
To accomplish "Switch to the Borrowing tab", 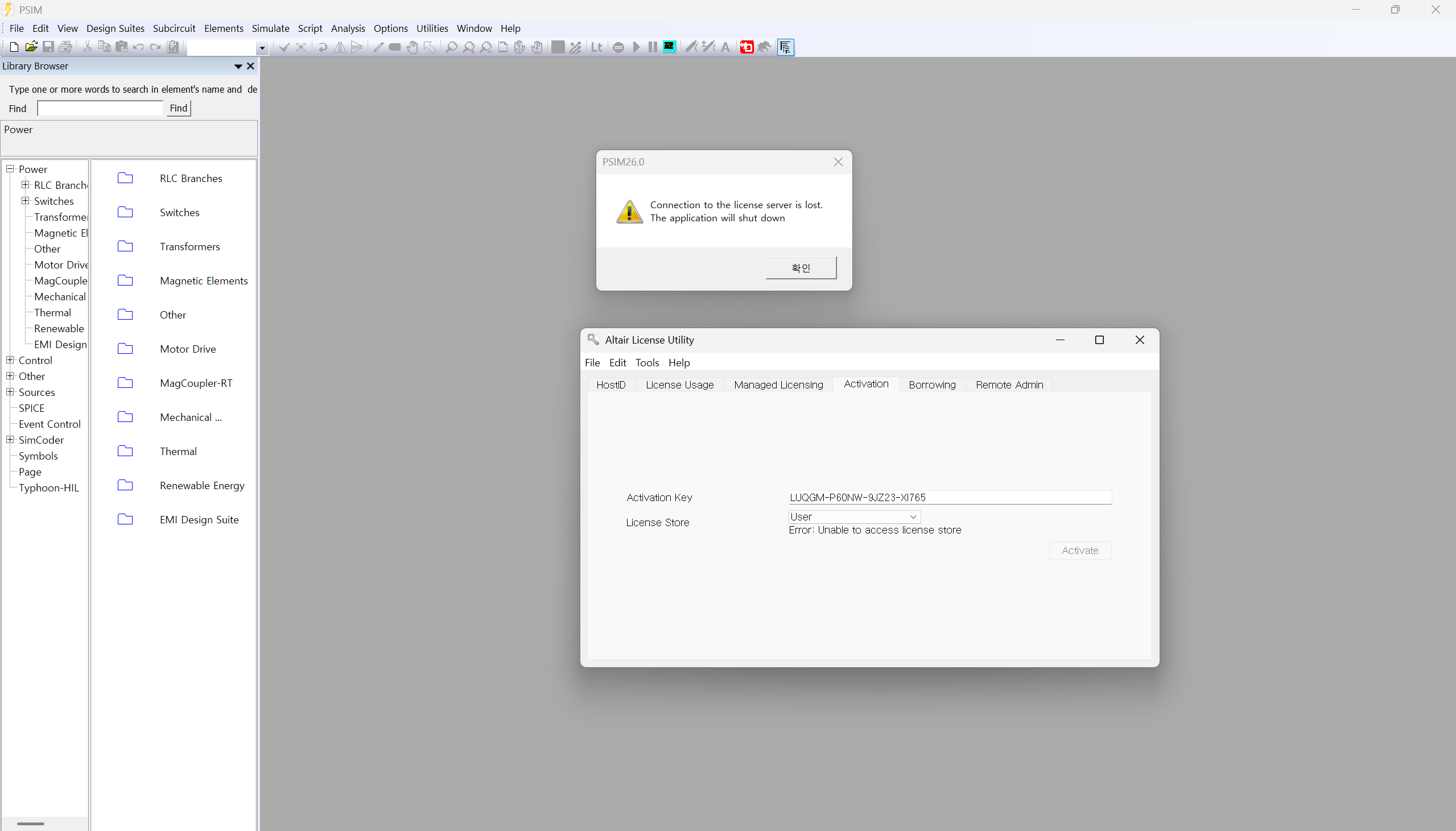I will (x=932, y=385).
